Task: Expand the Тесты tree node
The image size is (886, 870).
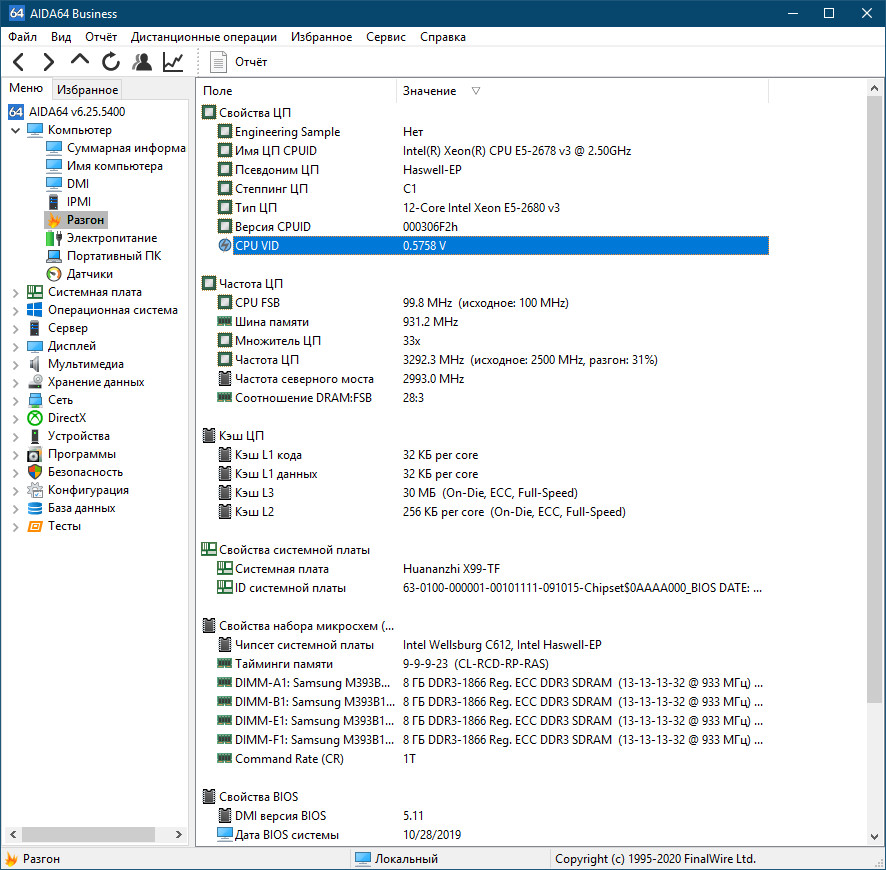Action: [x=15, y=527]
